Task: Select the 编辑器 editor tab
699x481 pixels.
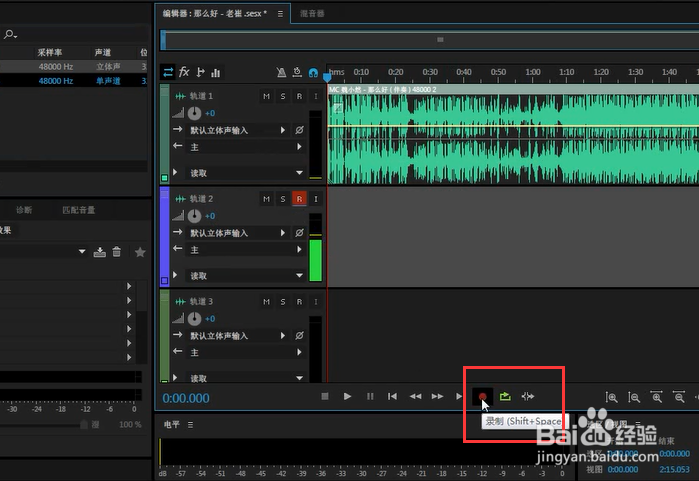Action: click(x=214, y=13)
